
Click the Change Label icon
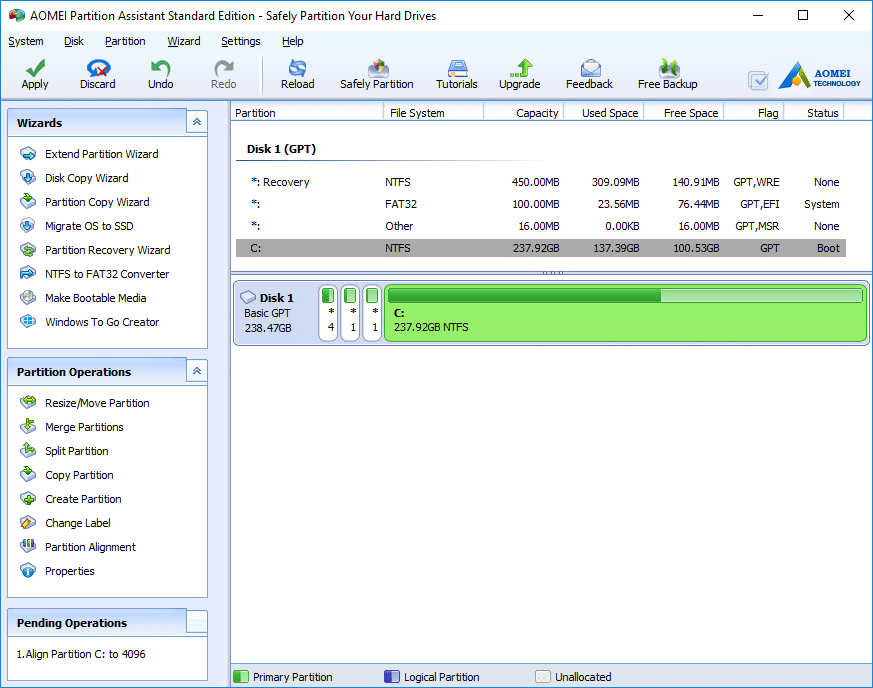(x=28, y=522)
